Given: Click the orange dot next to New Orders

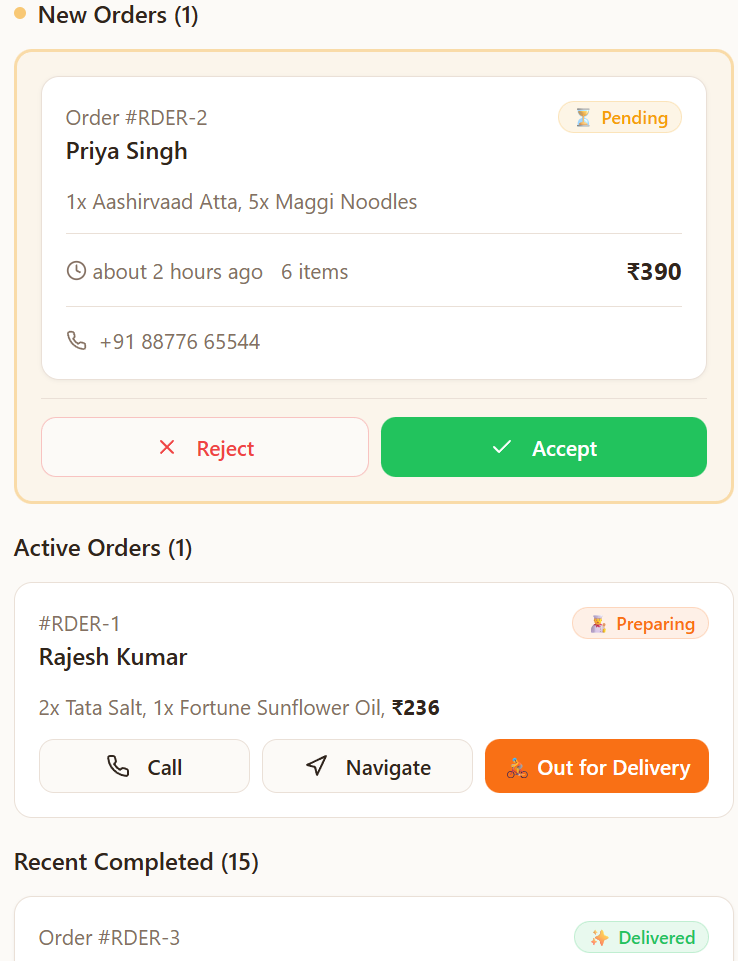Looking at the screenshot, I should pyautogui.click(x=20, y=13).
